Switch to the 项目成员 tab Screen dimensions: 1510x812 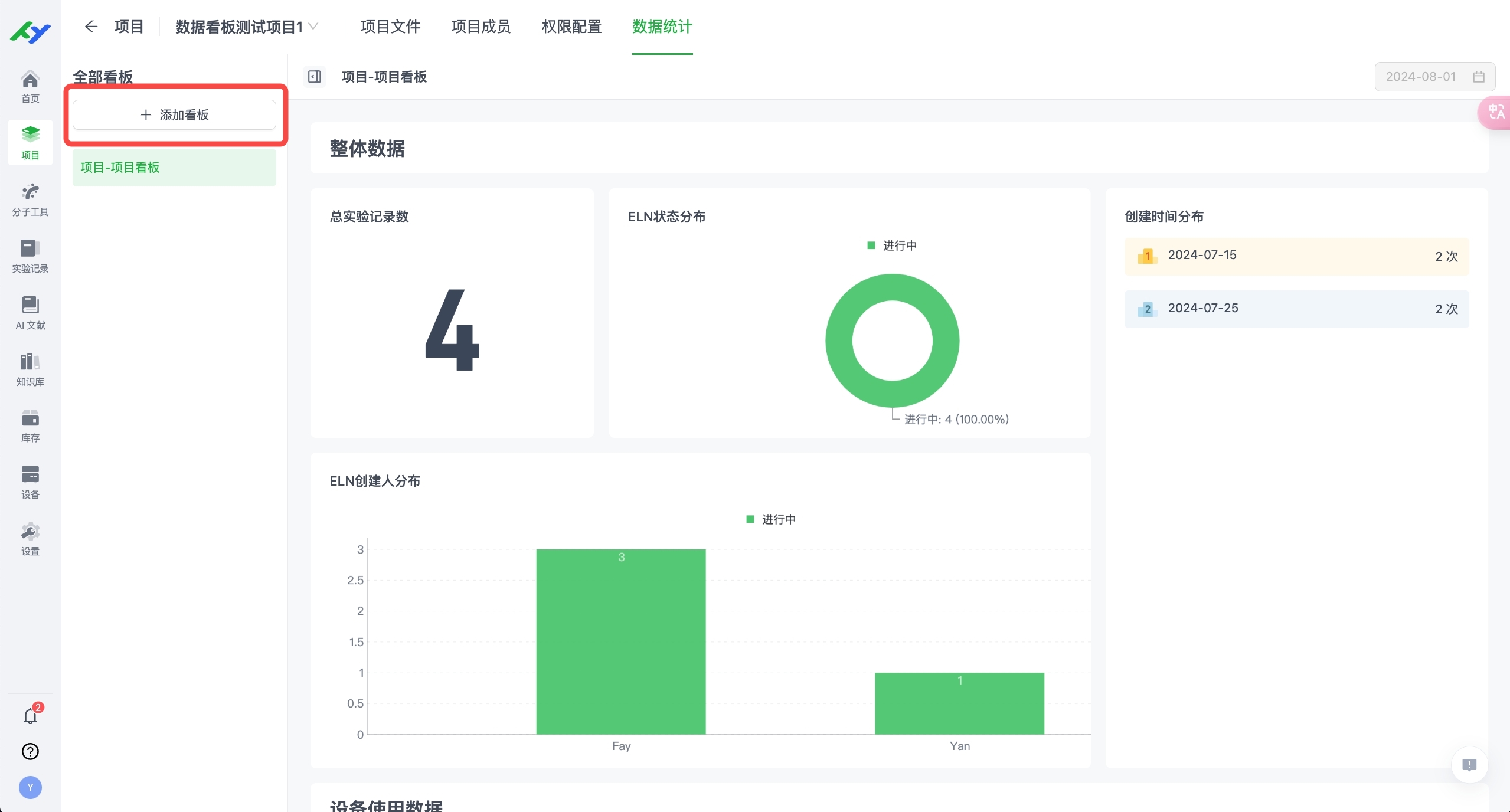480,27
